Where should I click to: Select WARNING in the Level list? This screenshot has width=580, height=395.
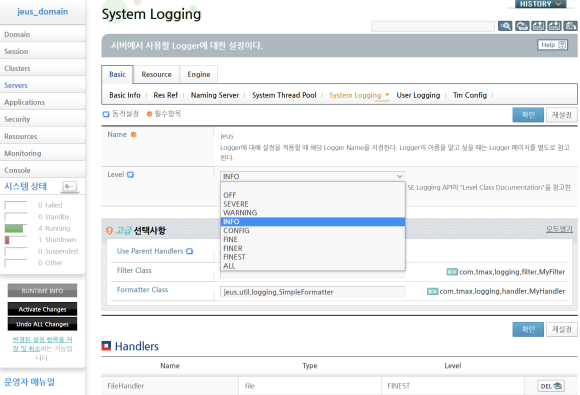click(x=313, y=213)
